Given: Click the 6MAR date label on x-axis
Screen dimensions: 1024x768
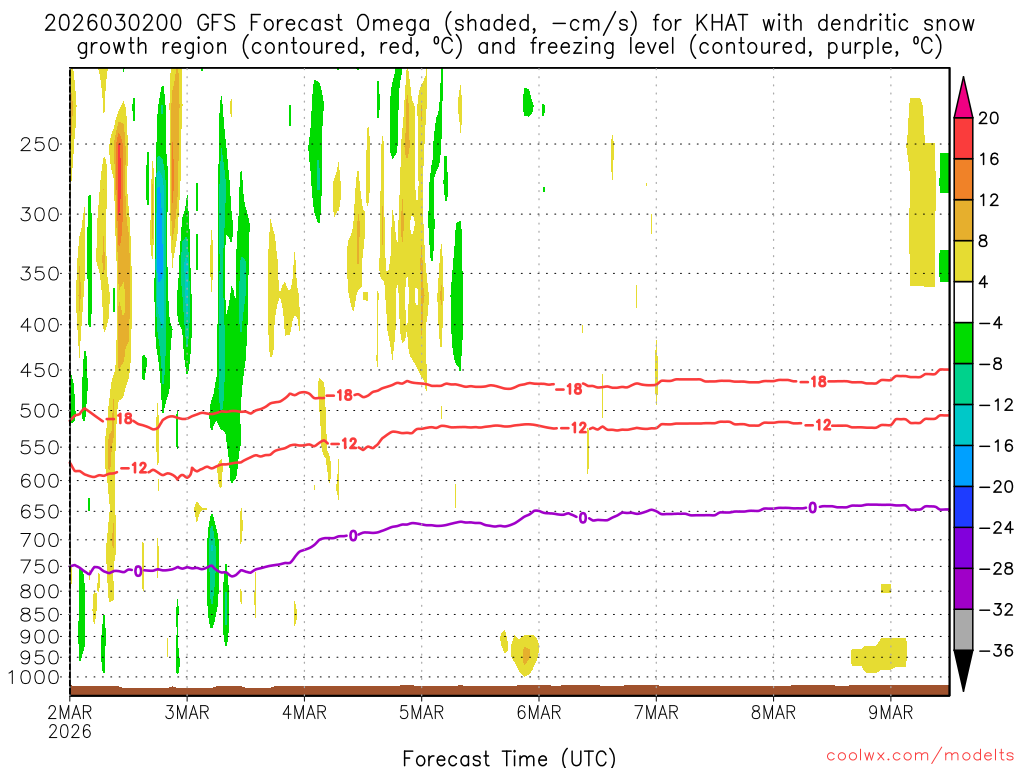Looking at the screenshot, I should (539, 712).
